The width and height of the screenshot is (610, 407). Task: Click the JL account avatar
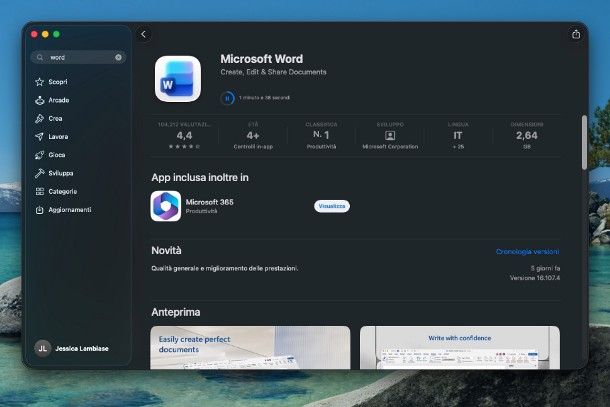coord(42,348)
